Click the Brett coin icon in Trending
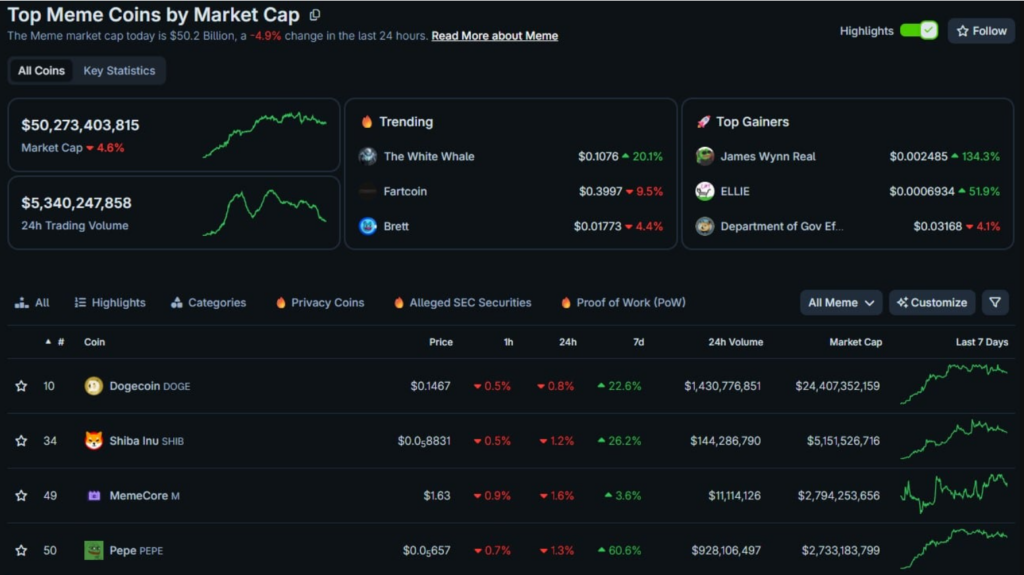This screenshot has width=1024, height=575. click(x=368, y=226)
